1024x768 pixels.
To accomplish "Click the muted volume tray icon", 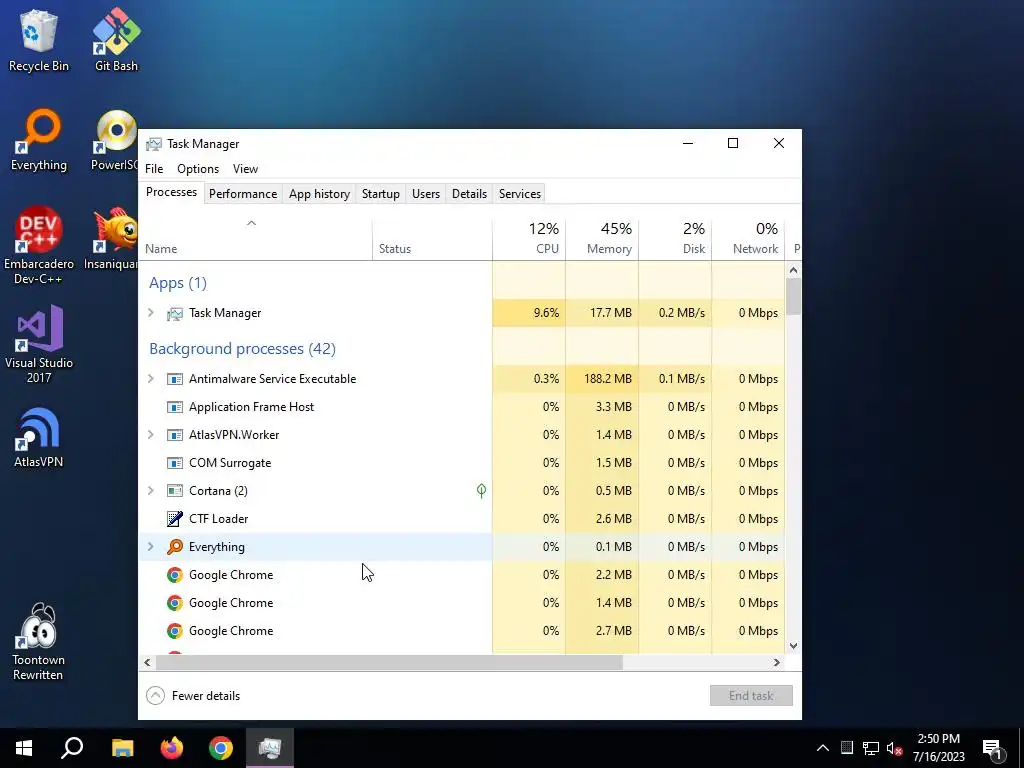I will 895,748.
